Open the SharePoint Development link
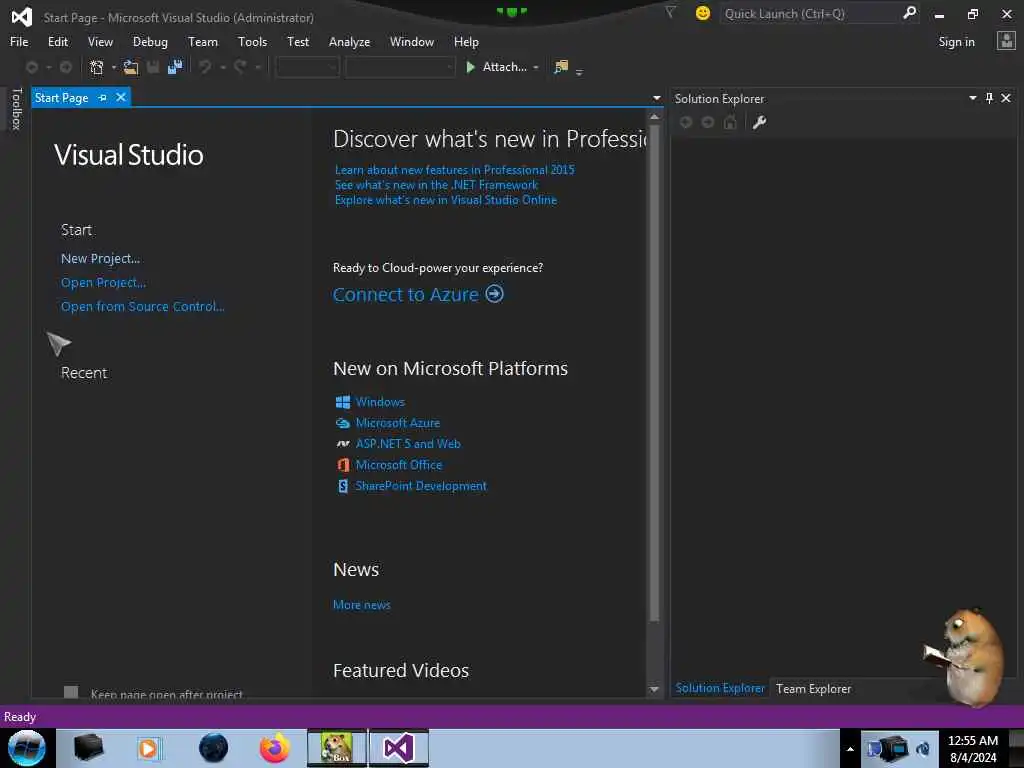Viewport: 1024px width, 768px height. (421, 486)
